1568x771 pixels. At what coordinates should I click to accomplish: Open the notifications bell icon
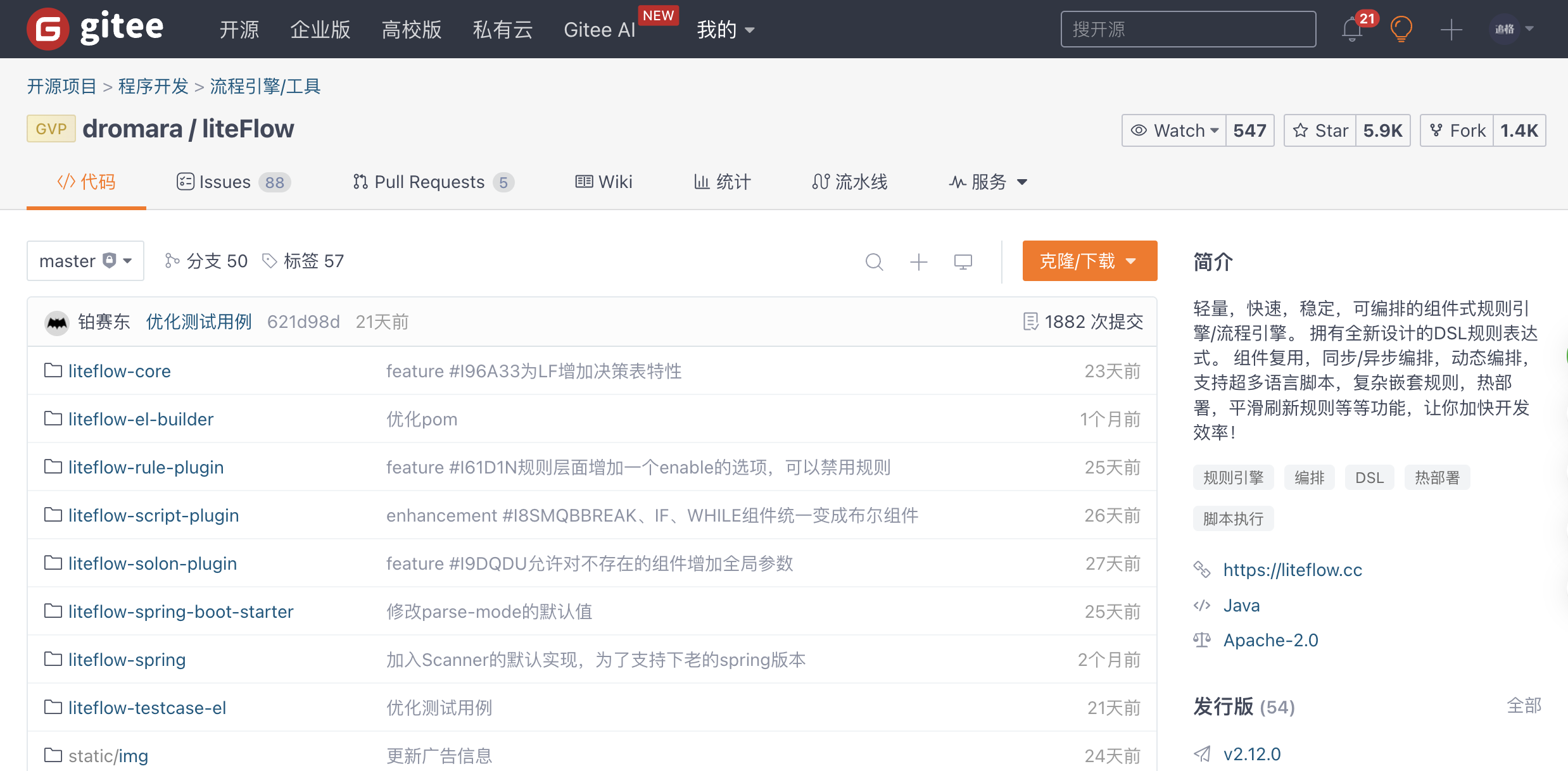click(1352, 29)
